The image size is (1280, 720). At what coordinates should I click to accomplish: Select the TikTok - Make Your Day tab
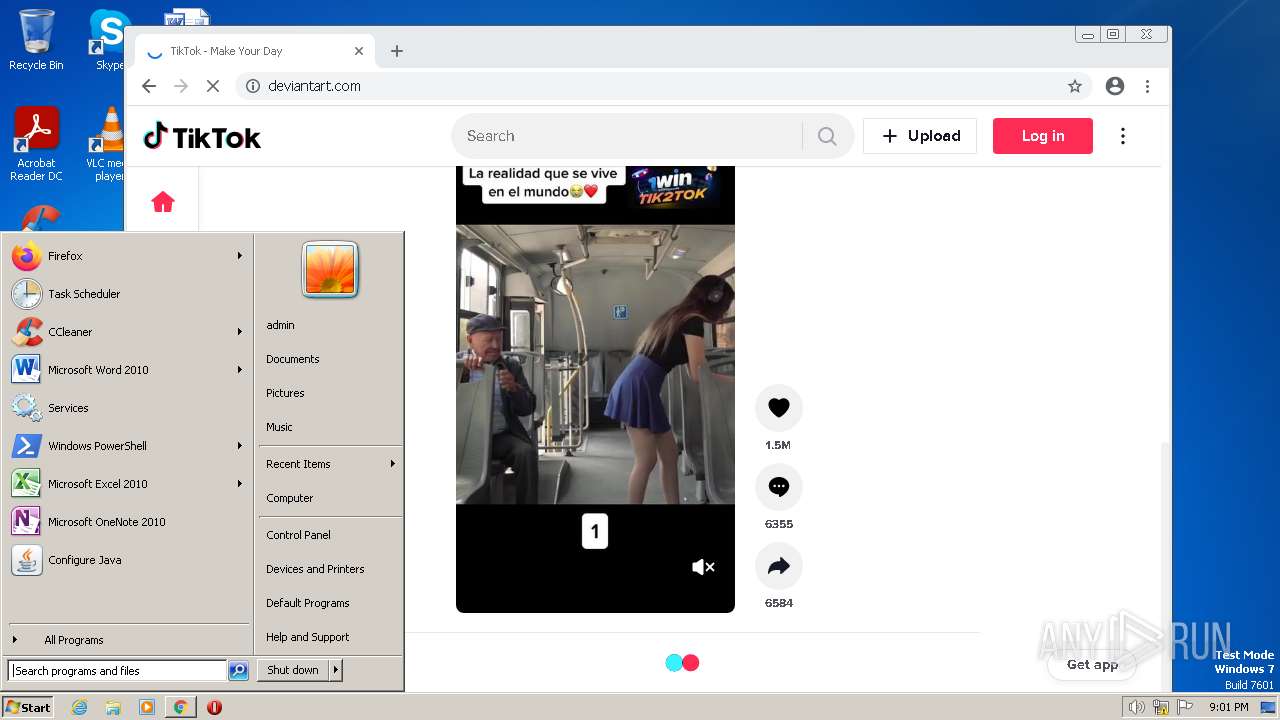(x=253, y=51)
